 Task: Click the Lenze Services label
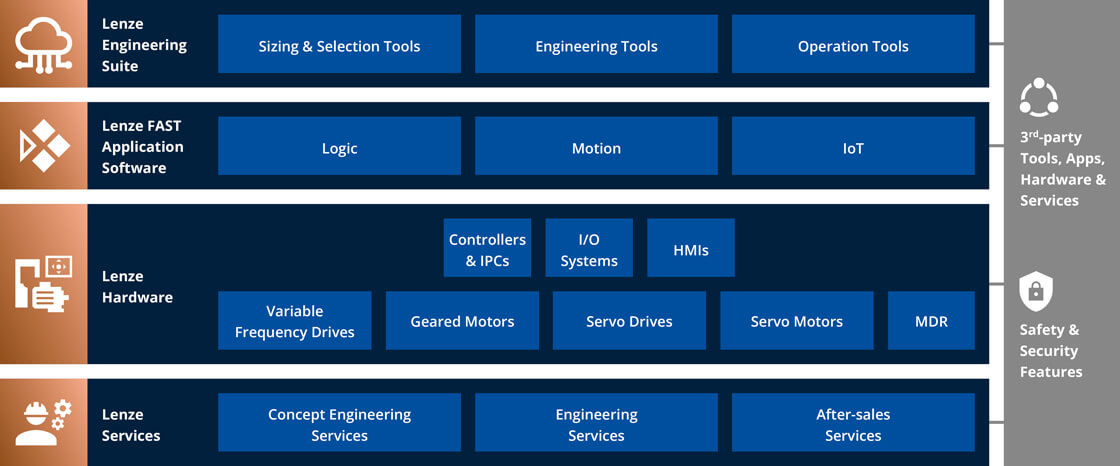click(x=131, y=425)
